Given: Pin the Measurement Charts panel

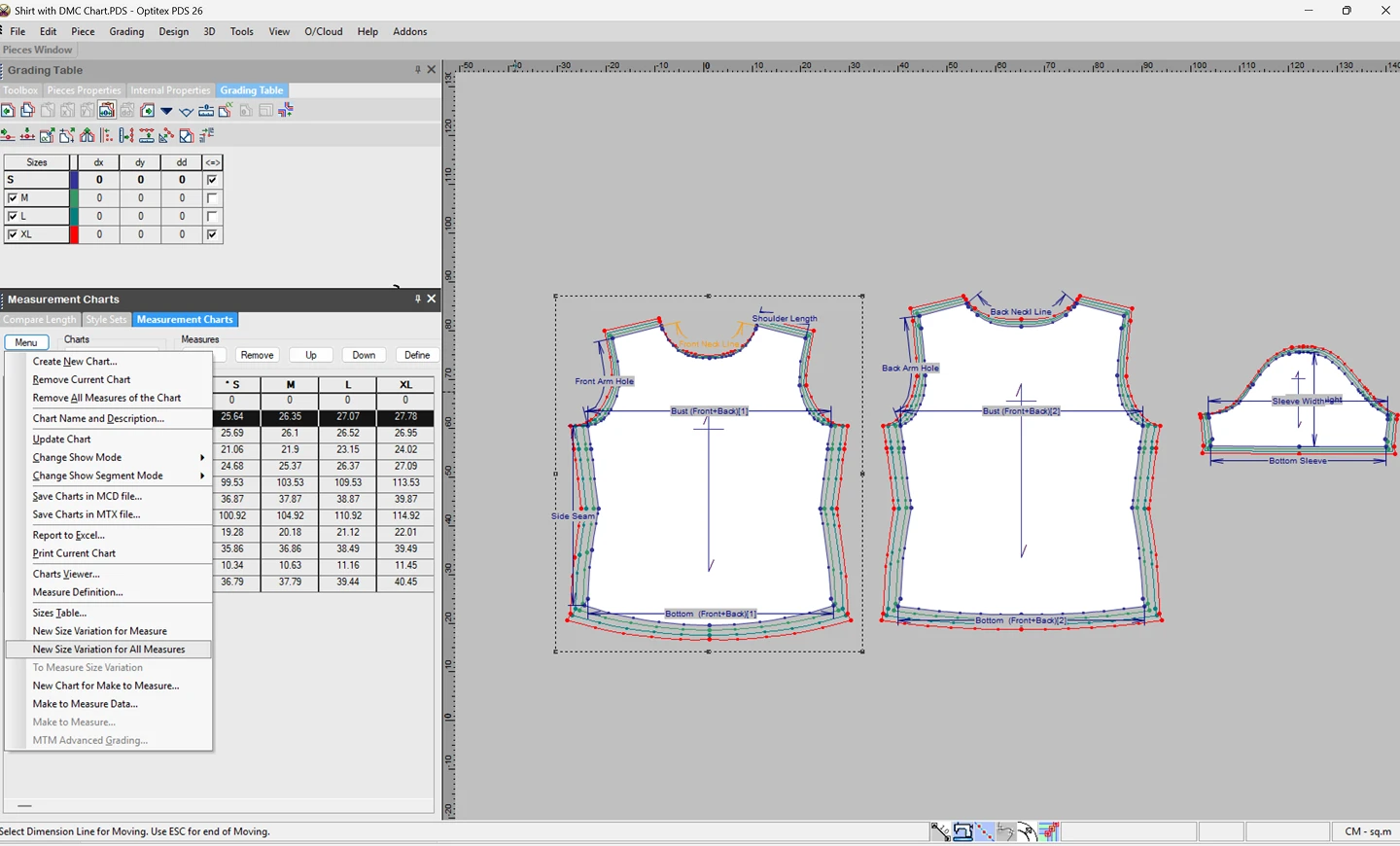Looking at the screenshot, I should point(417,300).
